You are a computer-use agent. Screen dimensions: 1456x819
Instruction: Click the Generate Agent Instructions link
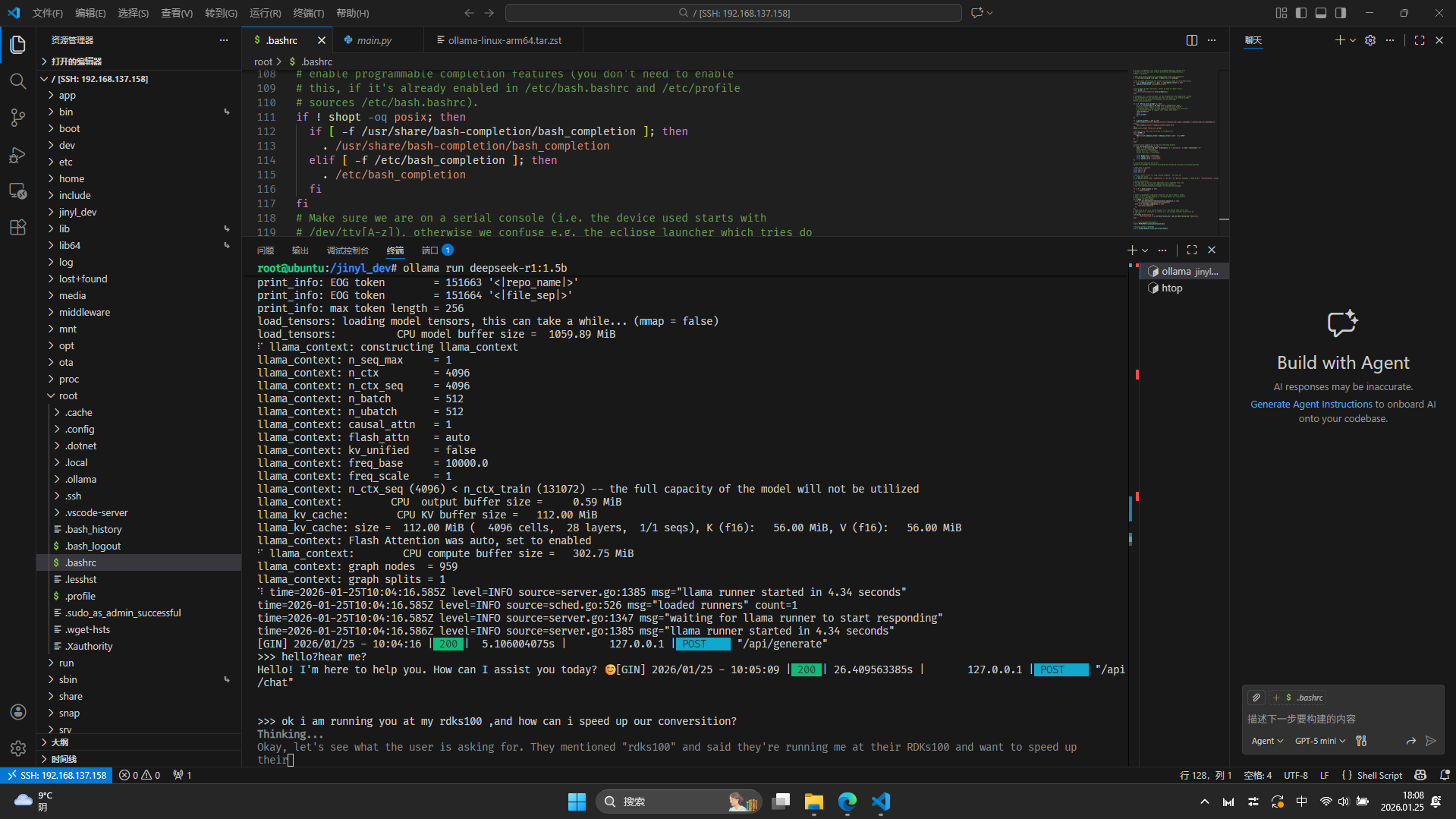click(x=1311, y=405)
